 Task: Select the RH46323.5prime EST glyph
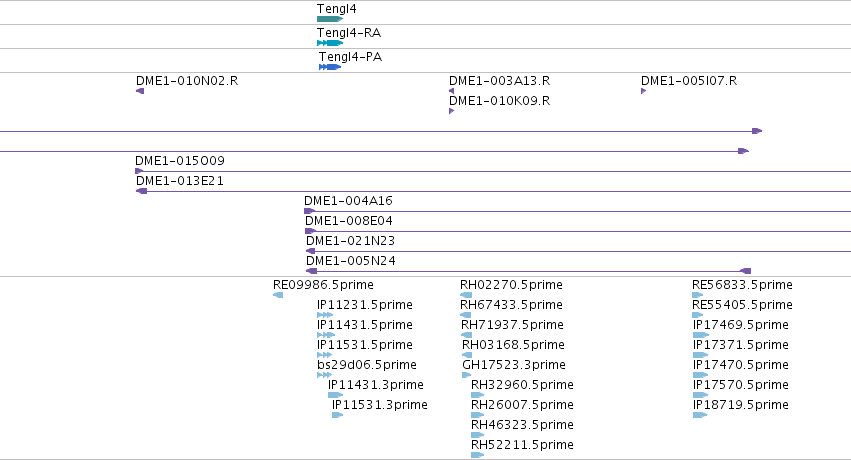[x=477, y=435]
